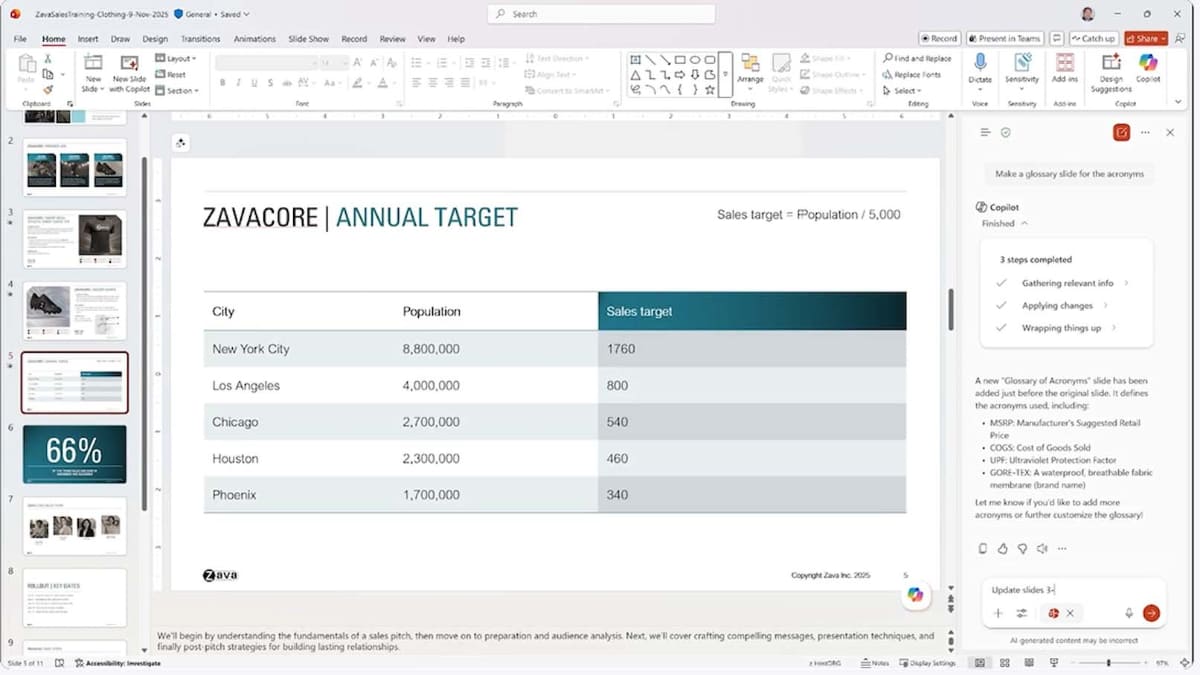
Task: Click the Search box in title bar
Action: pos(601,14)
